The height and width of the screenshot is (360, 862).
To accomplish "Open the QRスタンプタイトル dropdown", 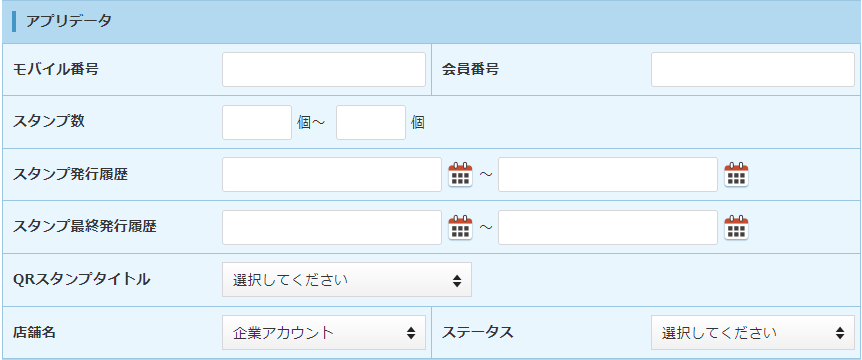I will tap(347, 280).
